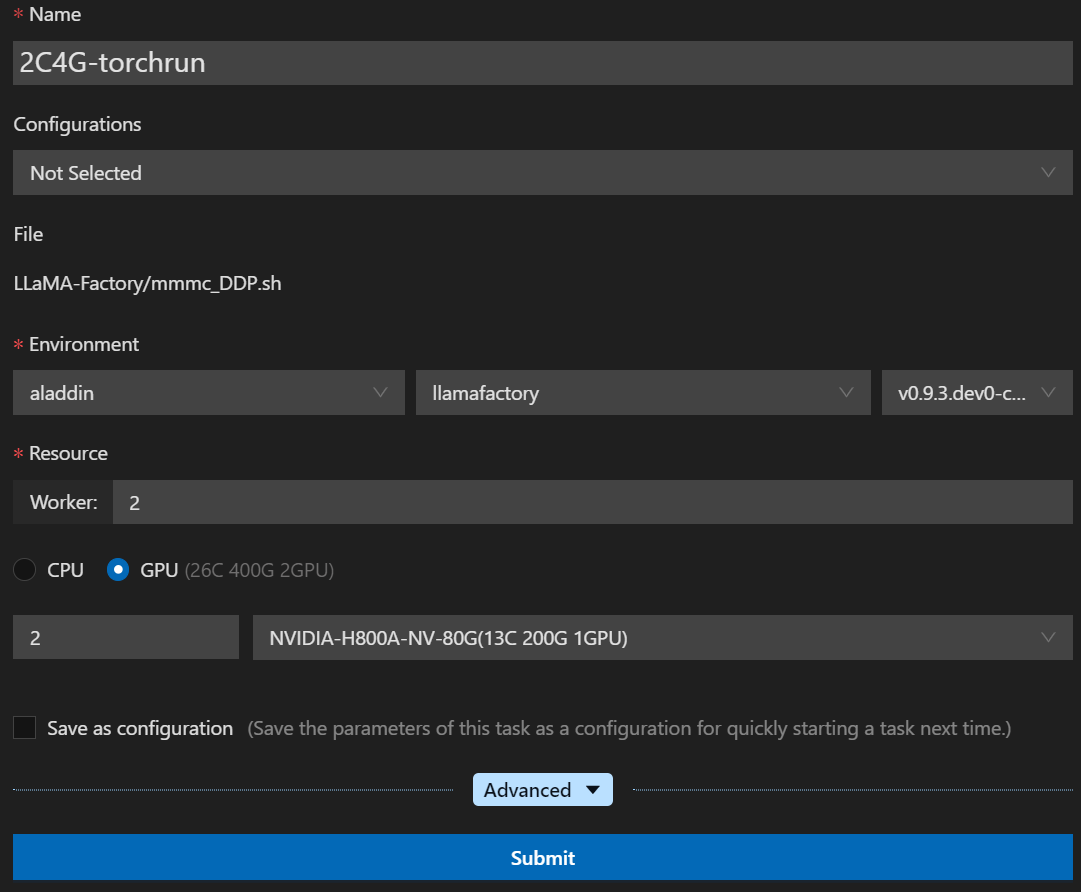Open the v0.9.3.dev0 version dropdown
This screenshot has height=892, width=1081.
[x=960, y=393]
